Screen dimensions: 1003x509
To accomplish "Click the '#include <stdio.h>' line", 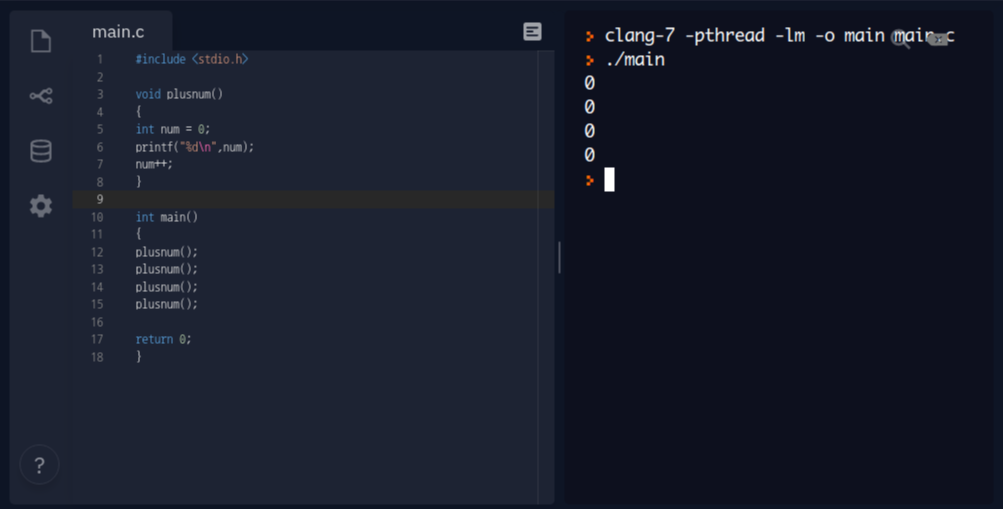I will tap(192, 59).
